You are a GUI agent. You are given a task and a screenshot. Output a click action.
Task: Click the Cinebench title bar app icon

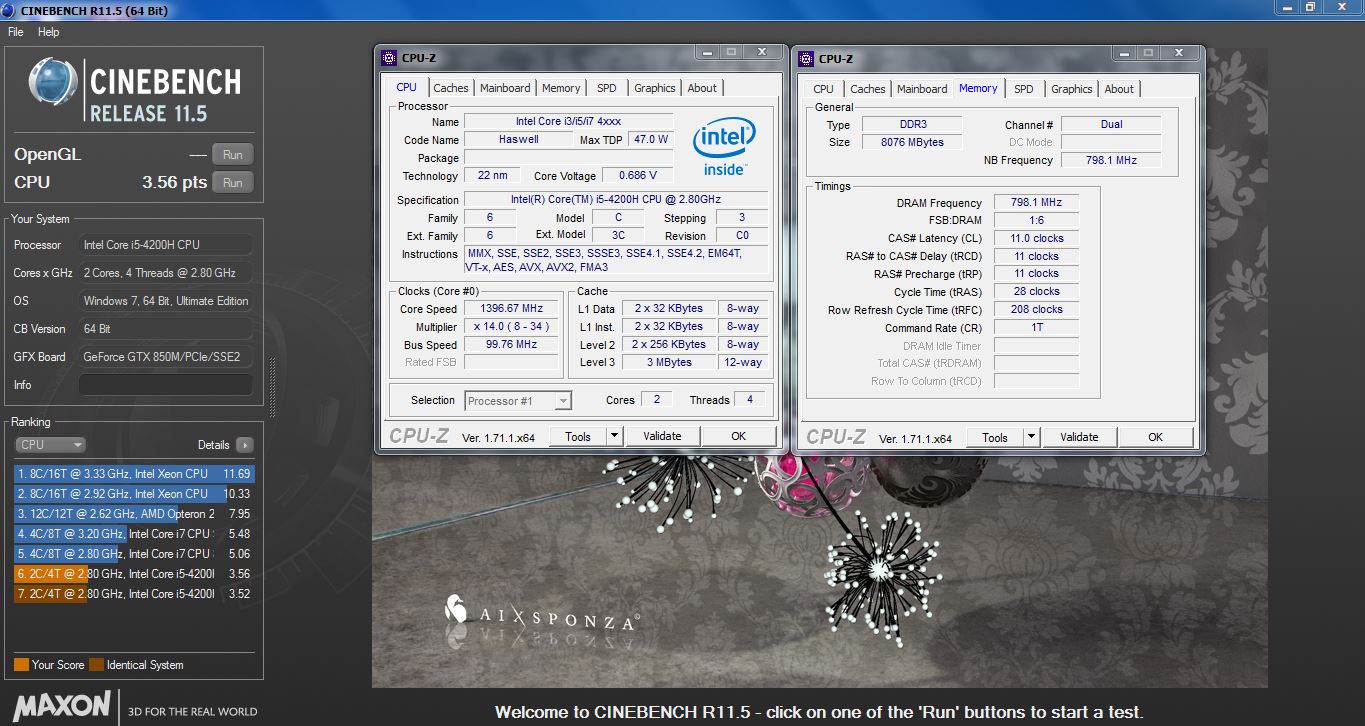click(x=10, y=9)
